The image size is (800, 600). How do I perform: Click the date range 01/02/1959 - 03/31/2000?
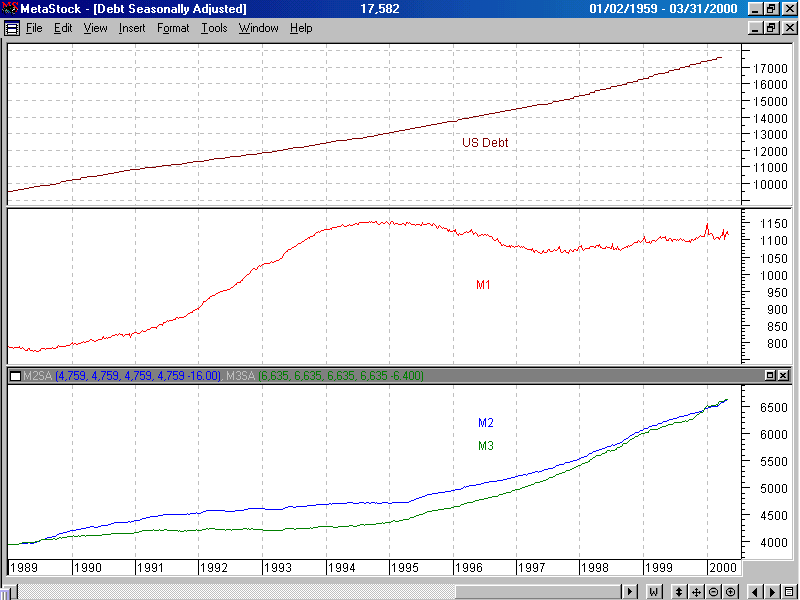click(x=663, y=9)
